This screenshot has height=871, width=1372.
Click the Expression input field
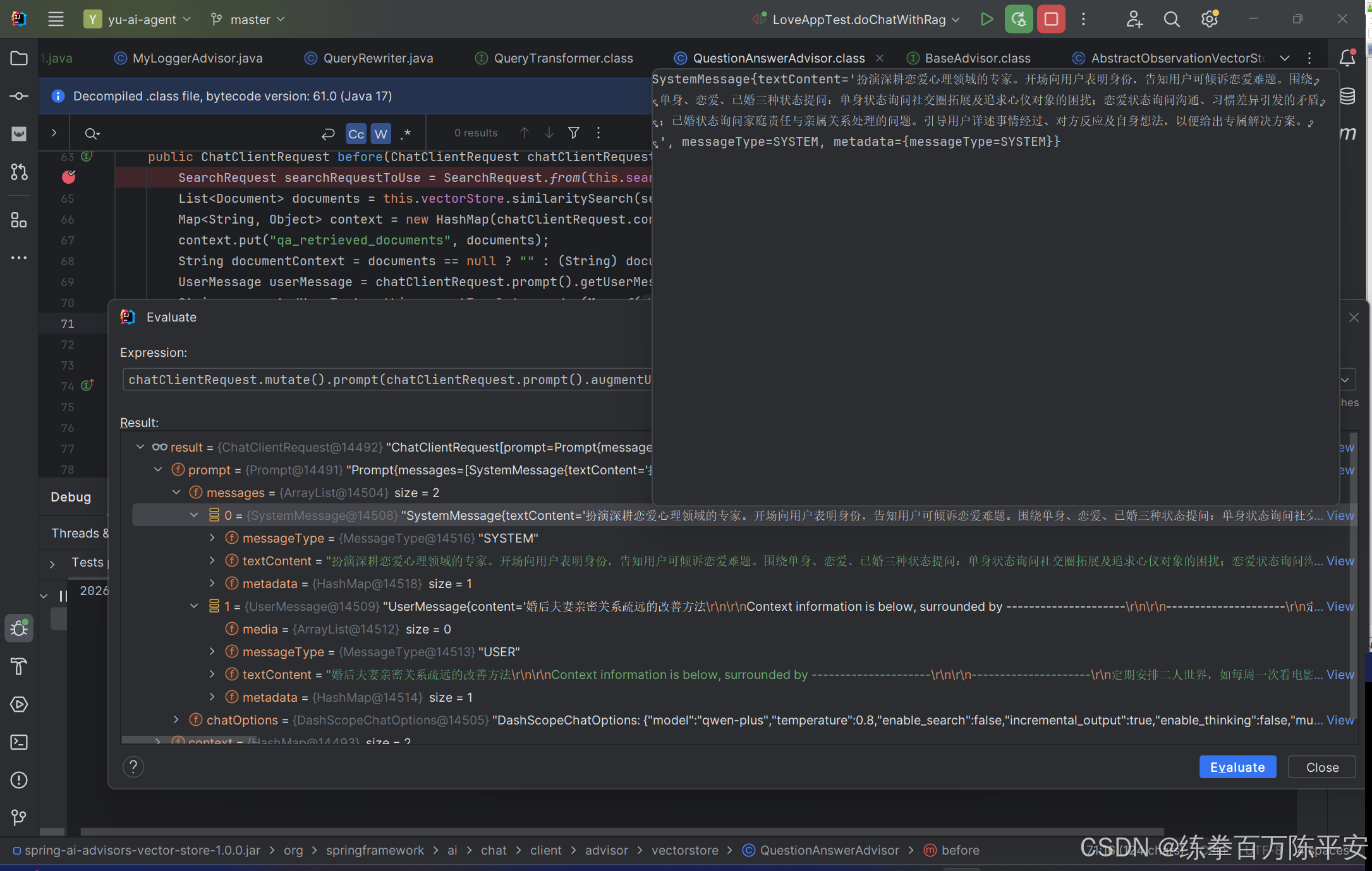[x=387, y=380]
